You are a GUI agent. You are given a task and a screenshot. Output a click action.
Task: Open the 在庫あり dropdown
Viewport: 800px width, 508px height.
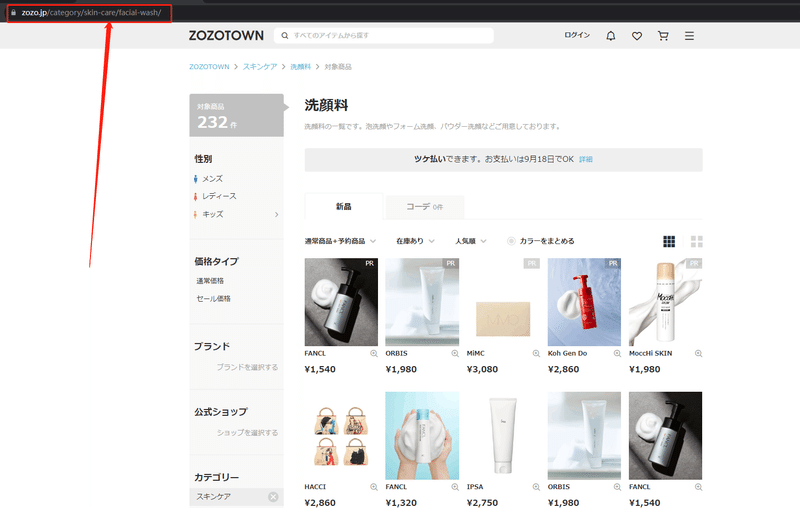click(x=415, y=241)
